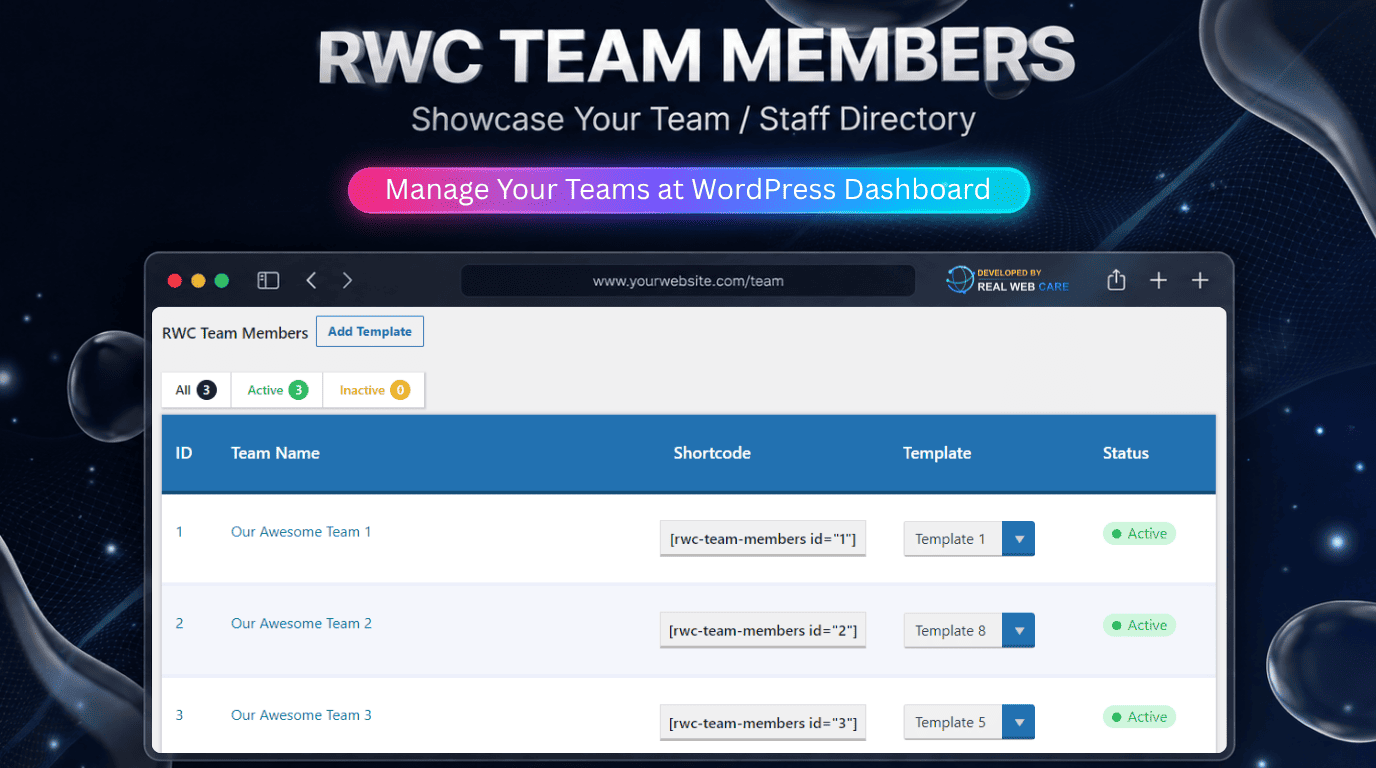
Task: Open Our Awesome Team 1 link
Action: click(x=301, y=532)
